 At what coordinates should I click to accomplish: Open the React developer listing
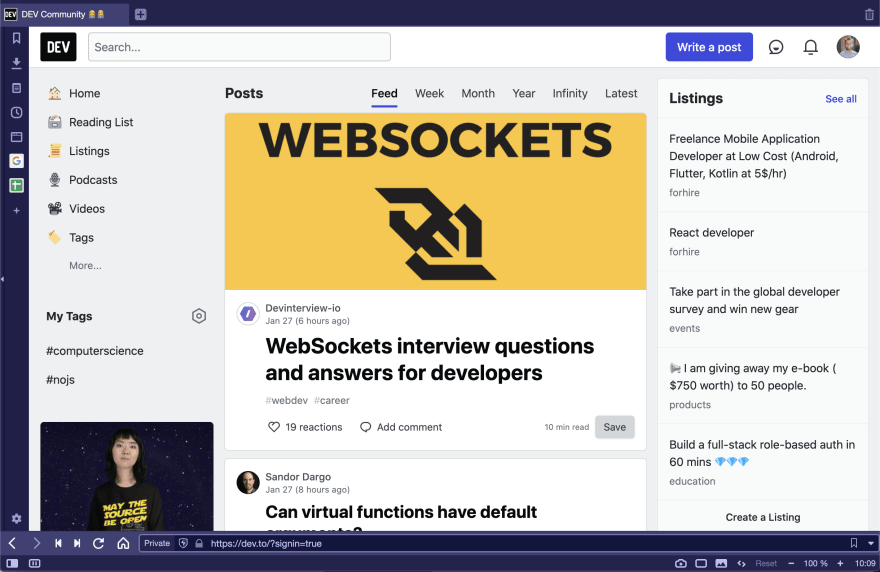711,232
